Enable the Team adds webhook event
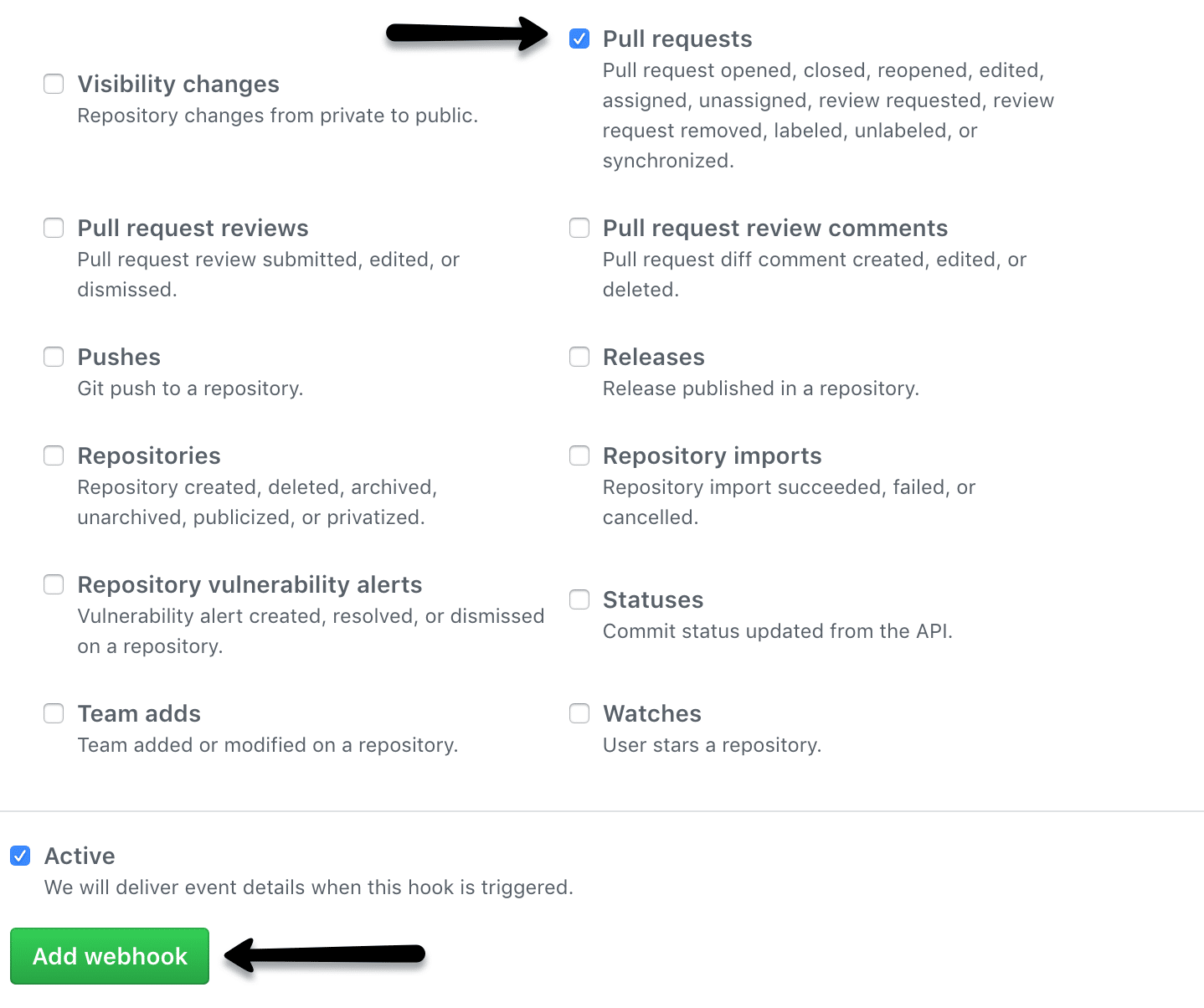Viewport: 1204px width, 1008px height. click(x=54, y=713)
